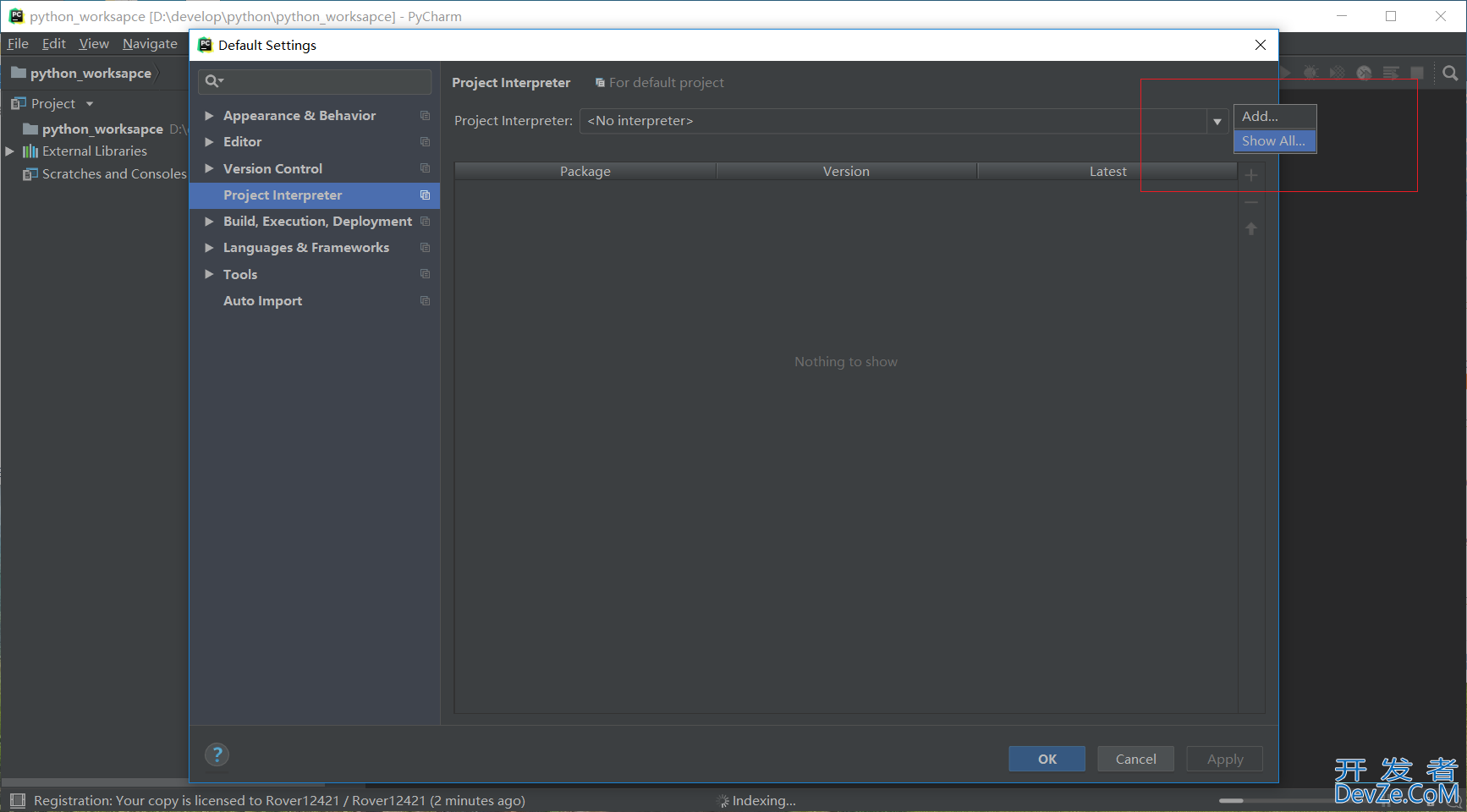
Task: Expand Version Control settings section
Action: tap(209, 168)
